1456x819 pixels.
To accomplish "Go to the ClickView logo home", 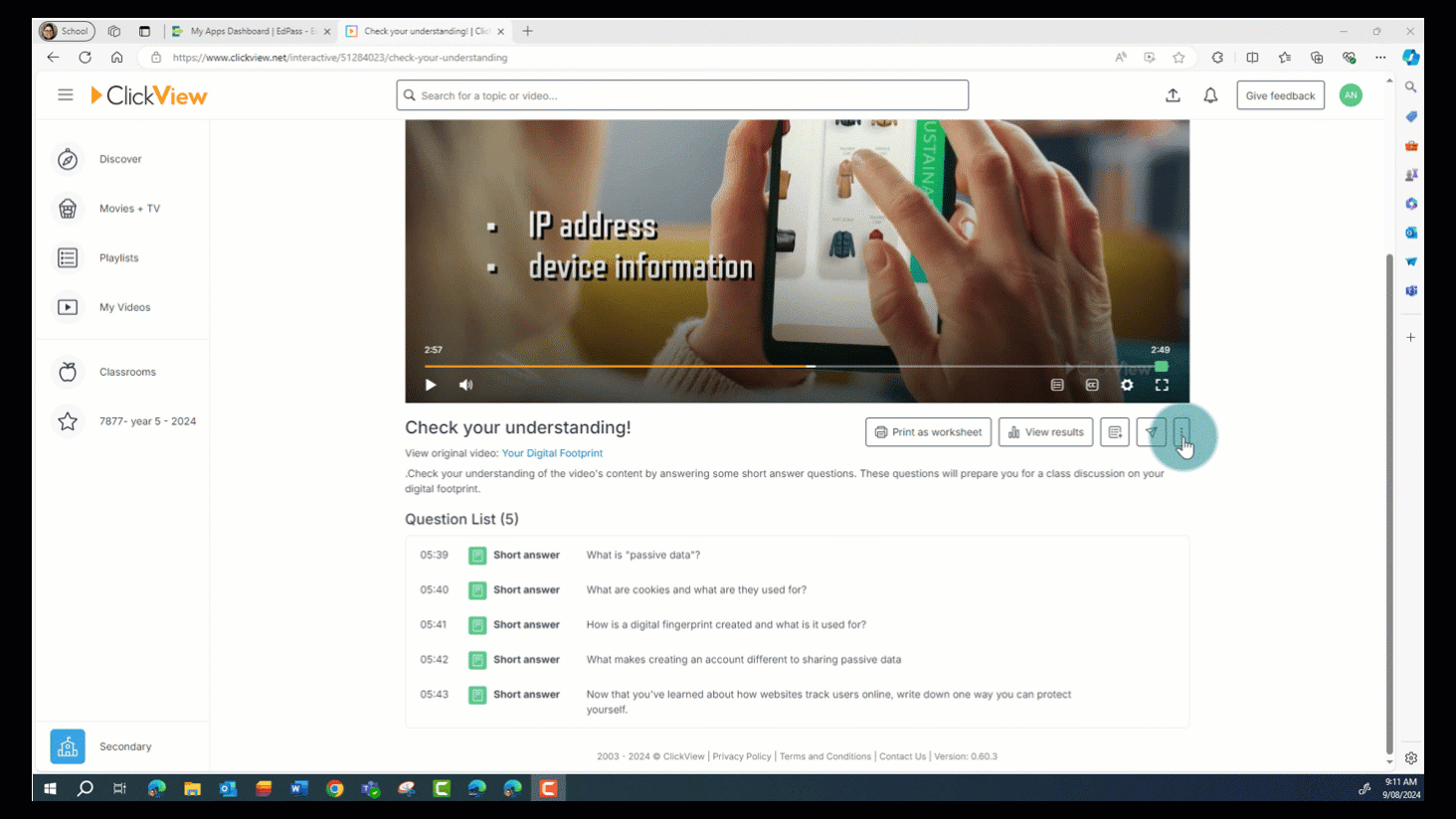I will pyautogui.click(x=149, y=95).
